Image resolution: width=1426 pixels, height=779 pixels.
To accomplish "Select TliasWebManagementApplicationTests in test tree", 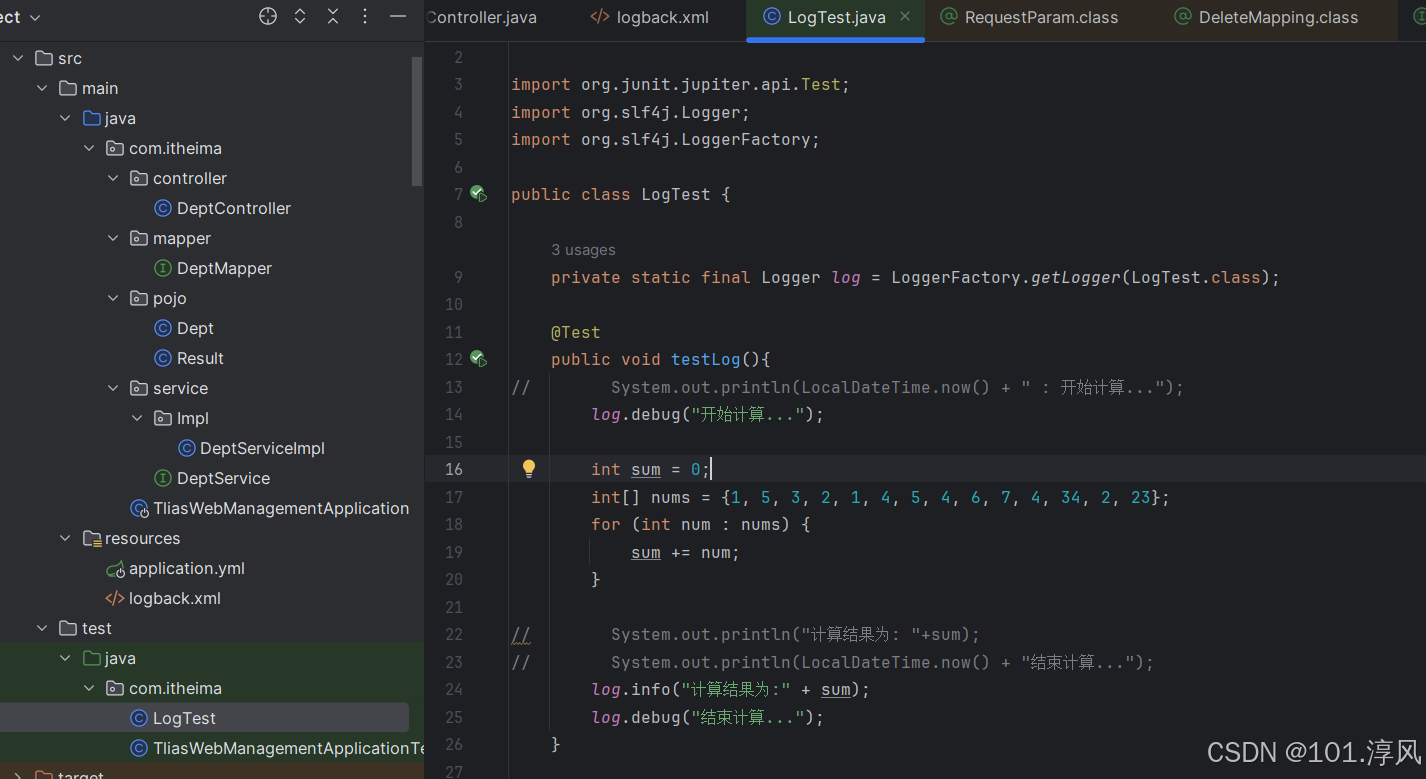I will (288, 748).
